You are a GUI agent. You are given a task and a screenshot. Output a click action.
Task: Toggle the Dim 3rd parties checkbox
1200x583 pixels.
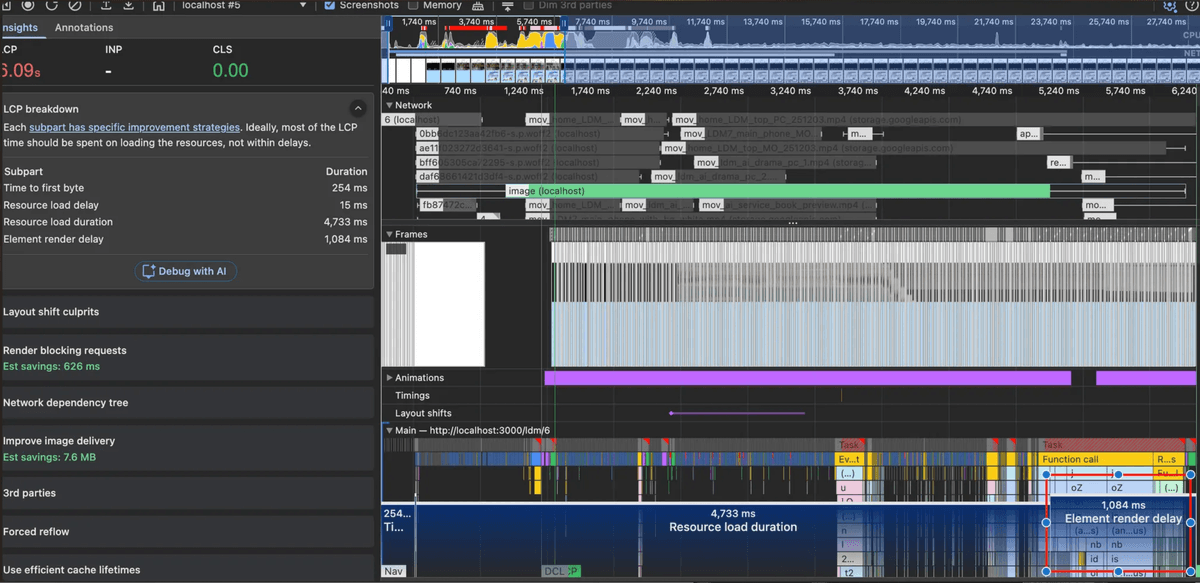coord(529,5)
